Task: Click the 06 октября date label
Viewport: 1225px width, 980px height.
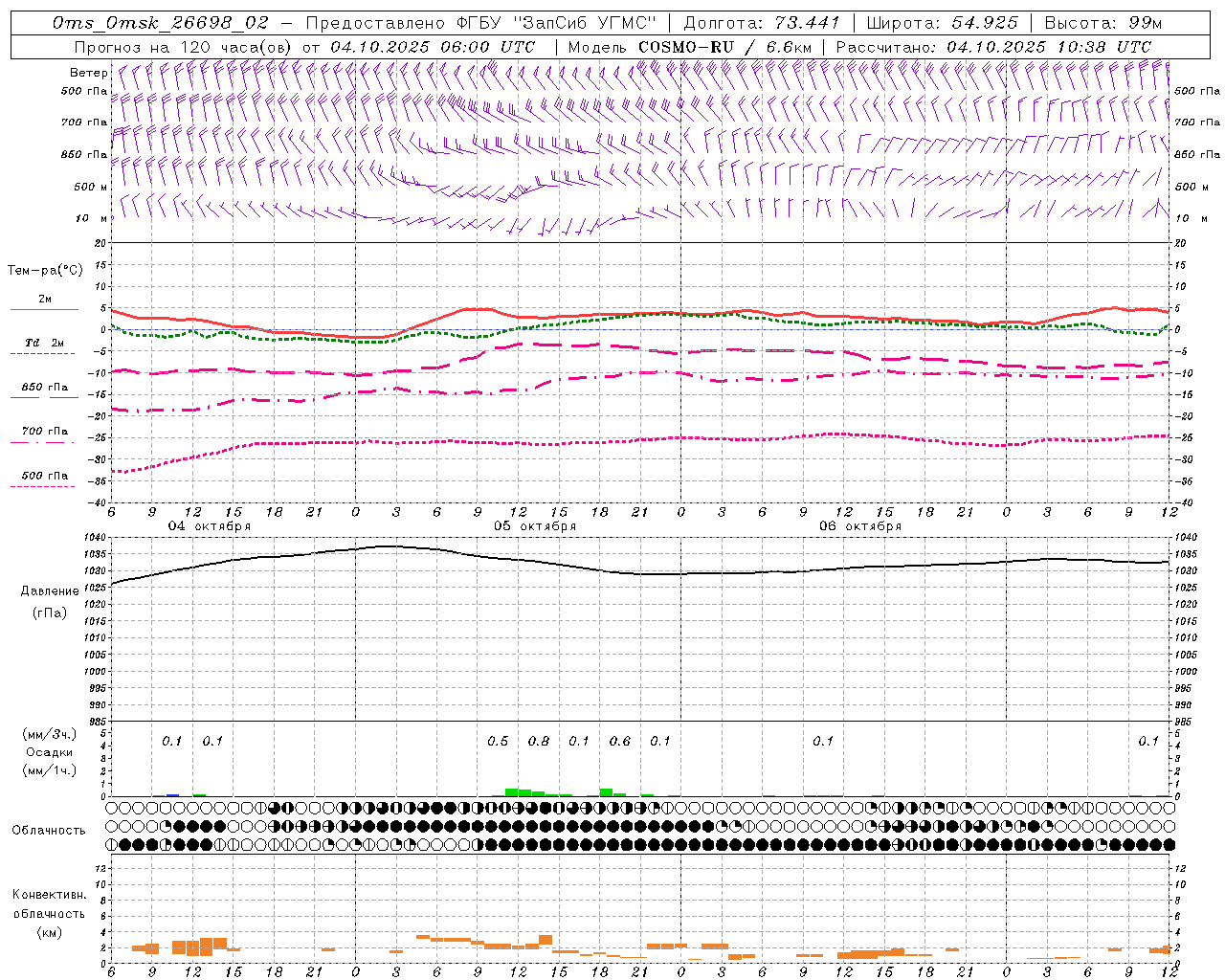Action: click(x=860, y=526)
